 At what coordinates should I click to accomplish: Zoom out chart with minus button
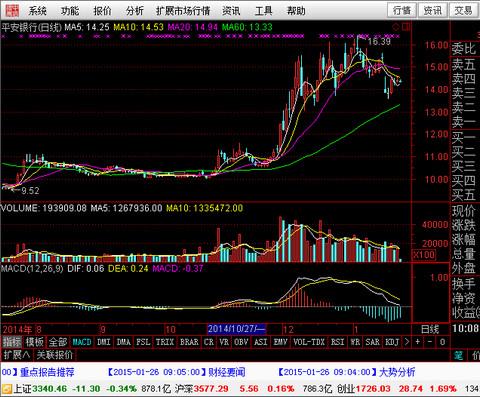click(430, 342)
